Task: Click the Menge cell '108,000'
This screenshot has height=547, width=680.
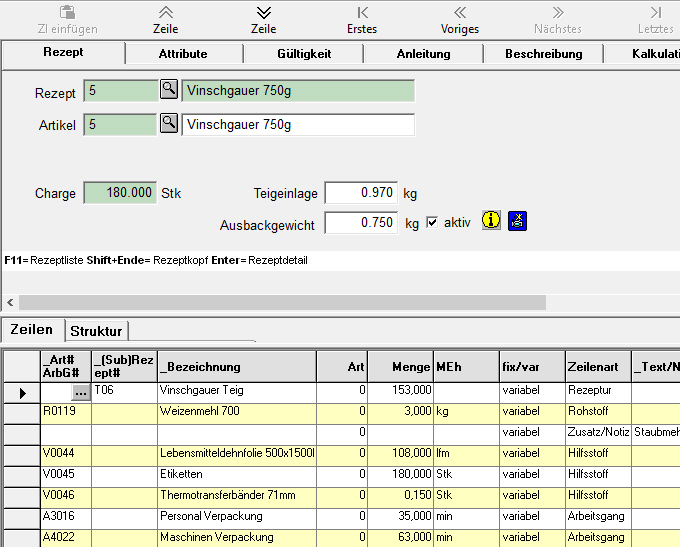Action: point(400,456)
